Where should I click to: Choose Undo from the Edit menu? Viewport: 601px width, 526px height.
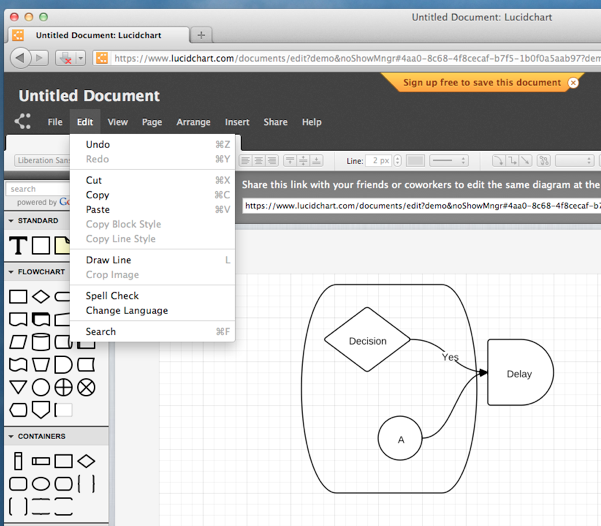pyautogui.click(x=153, y=145)
